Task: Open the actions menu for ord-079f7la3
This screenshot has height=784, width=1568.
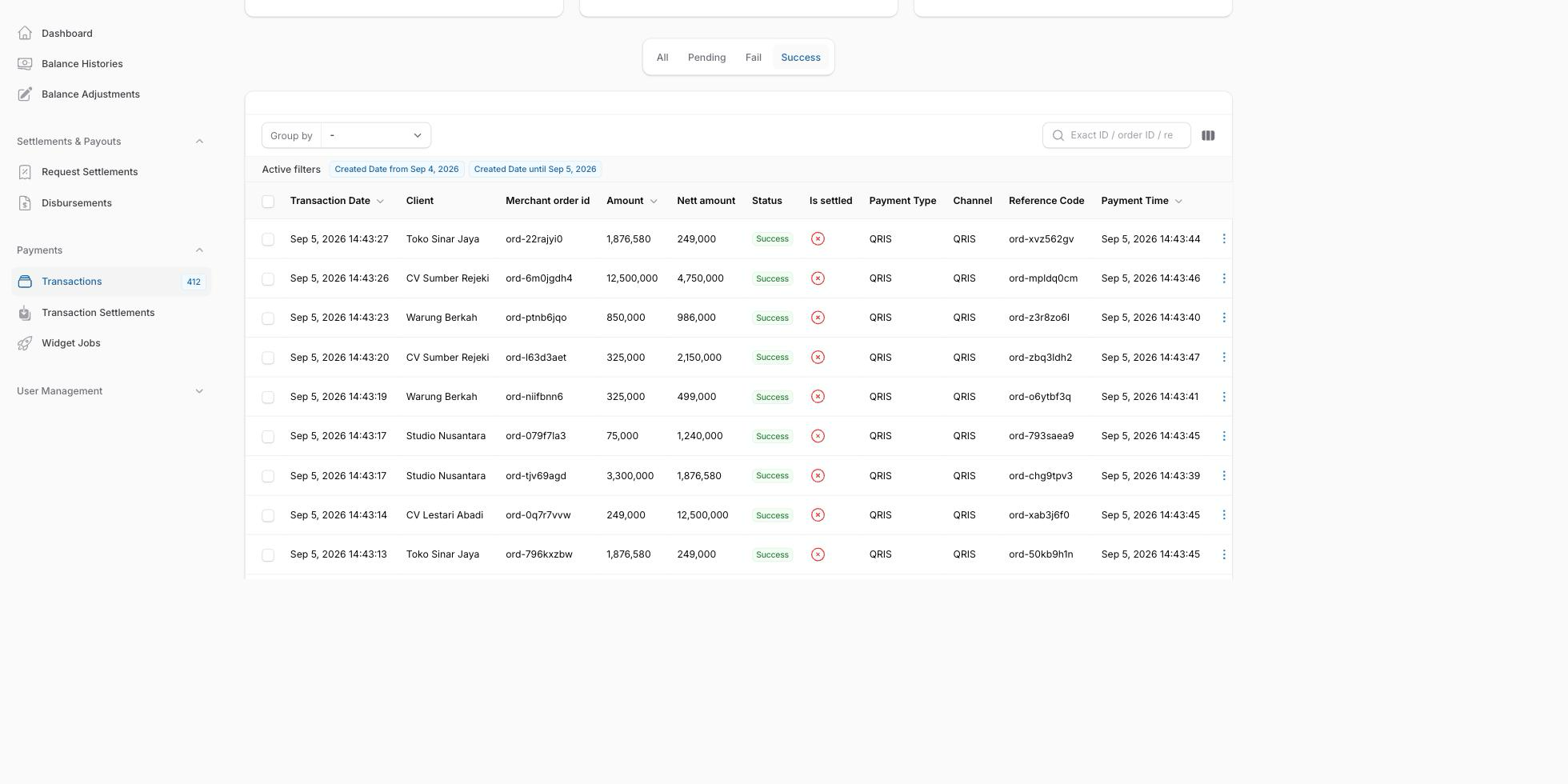Action: pos(1224,436)
